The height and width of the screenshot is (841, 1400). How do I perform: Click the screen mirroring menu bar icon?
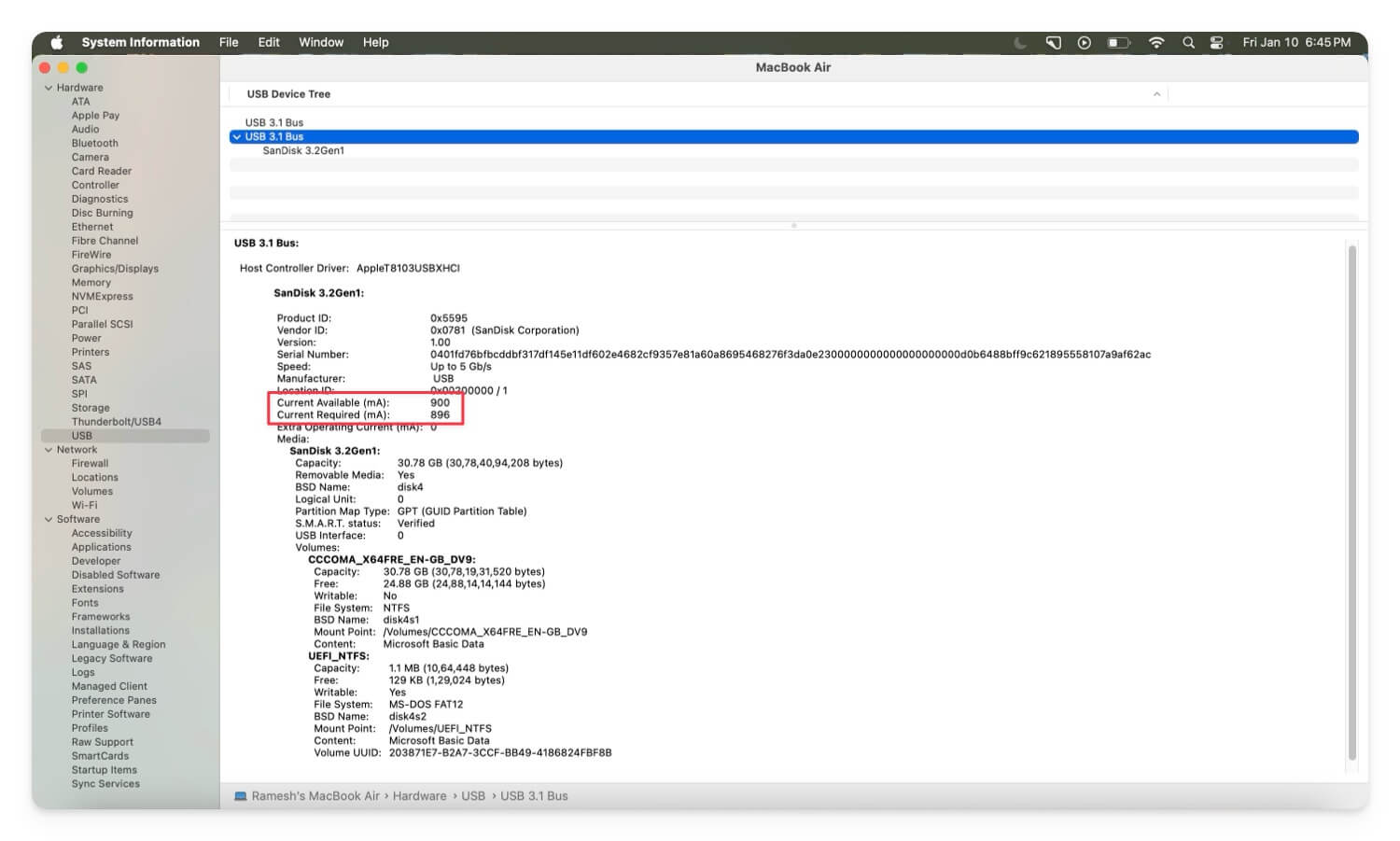pyautogui.click(x=1054, y=42)
